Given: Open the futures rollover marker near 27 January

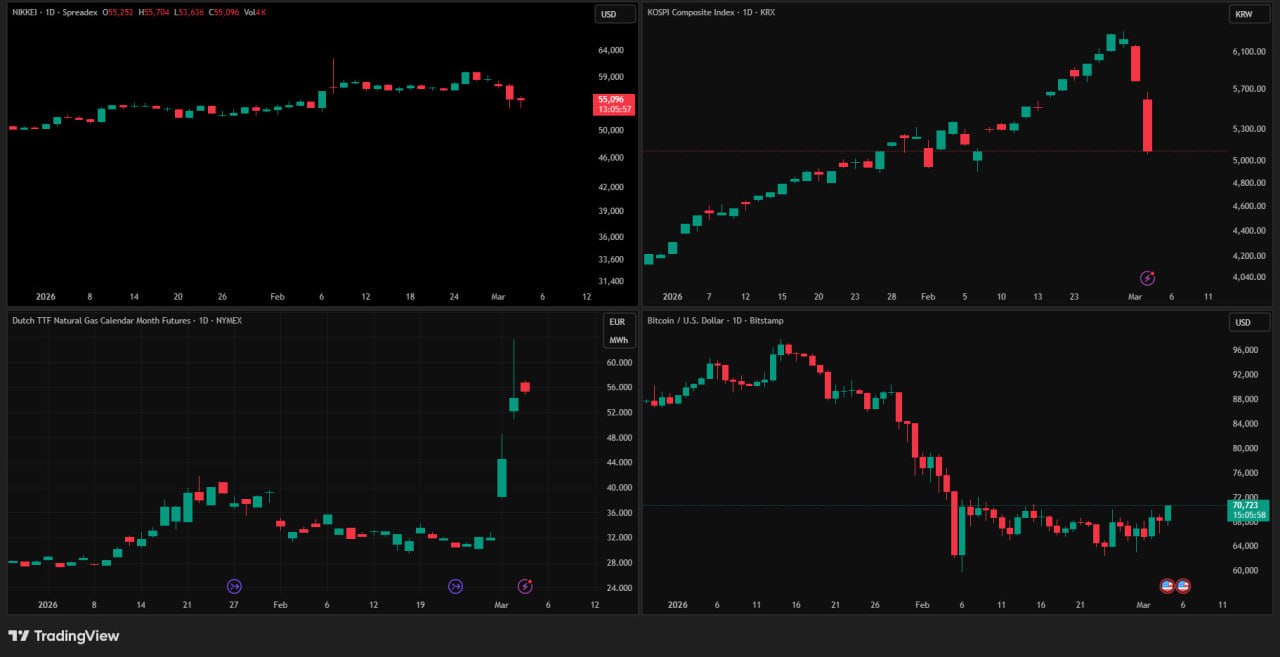Looking at the screenshot, I should click(234, 586).
